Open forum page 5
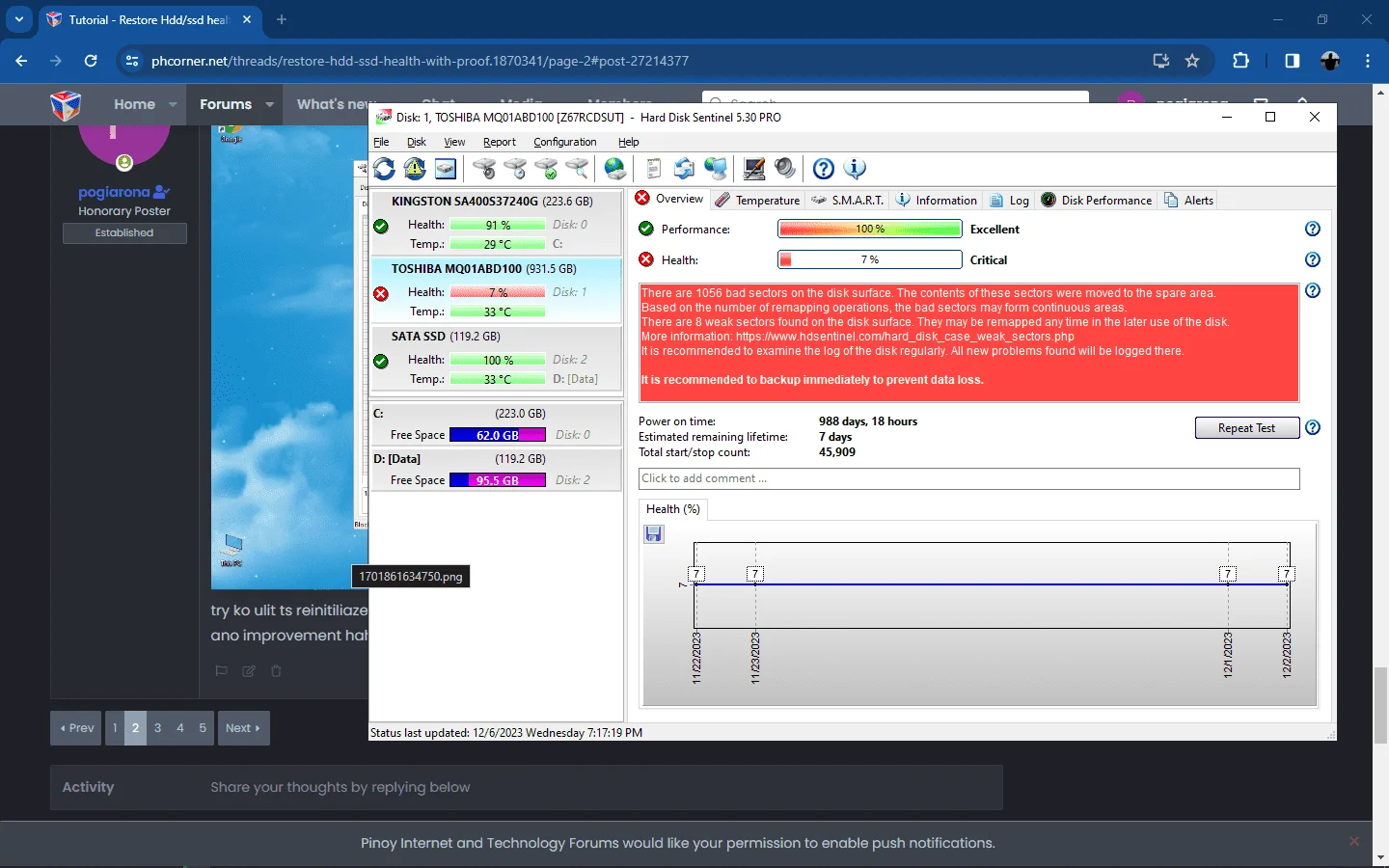This screenshot has height=868, width=1389. [x=203, y=728]
